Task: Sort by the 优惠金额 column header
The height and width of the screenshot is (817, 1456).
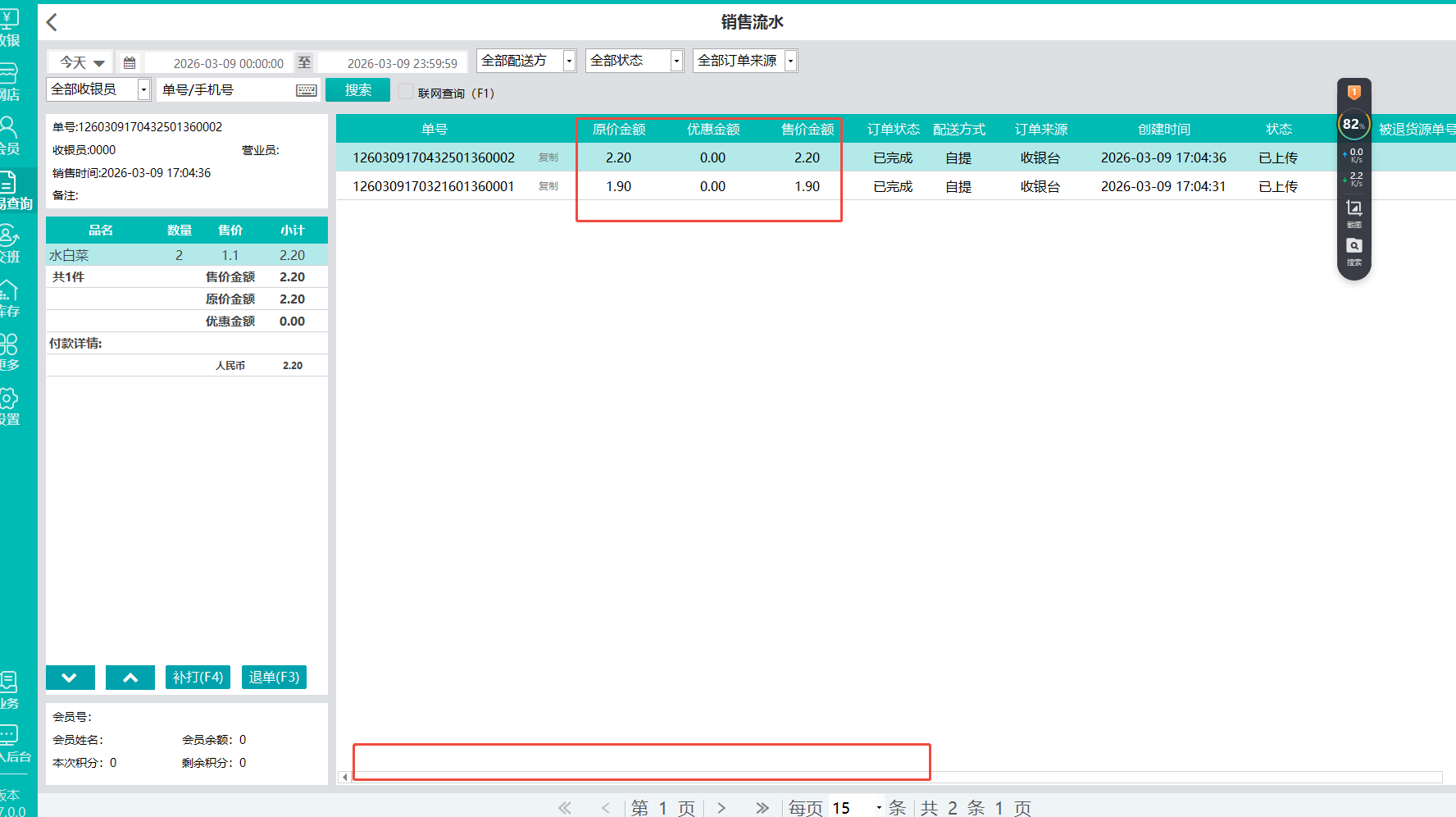Action: click(713, 129)
